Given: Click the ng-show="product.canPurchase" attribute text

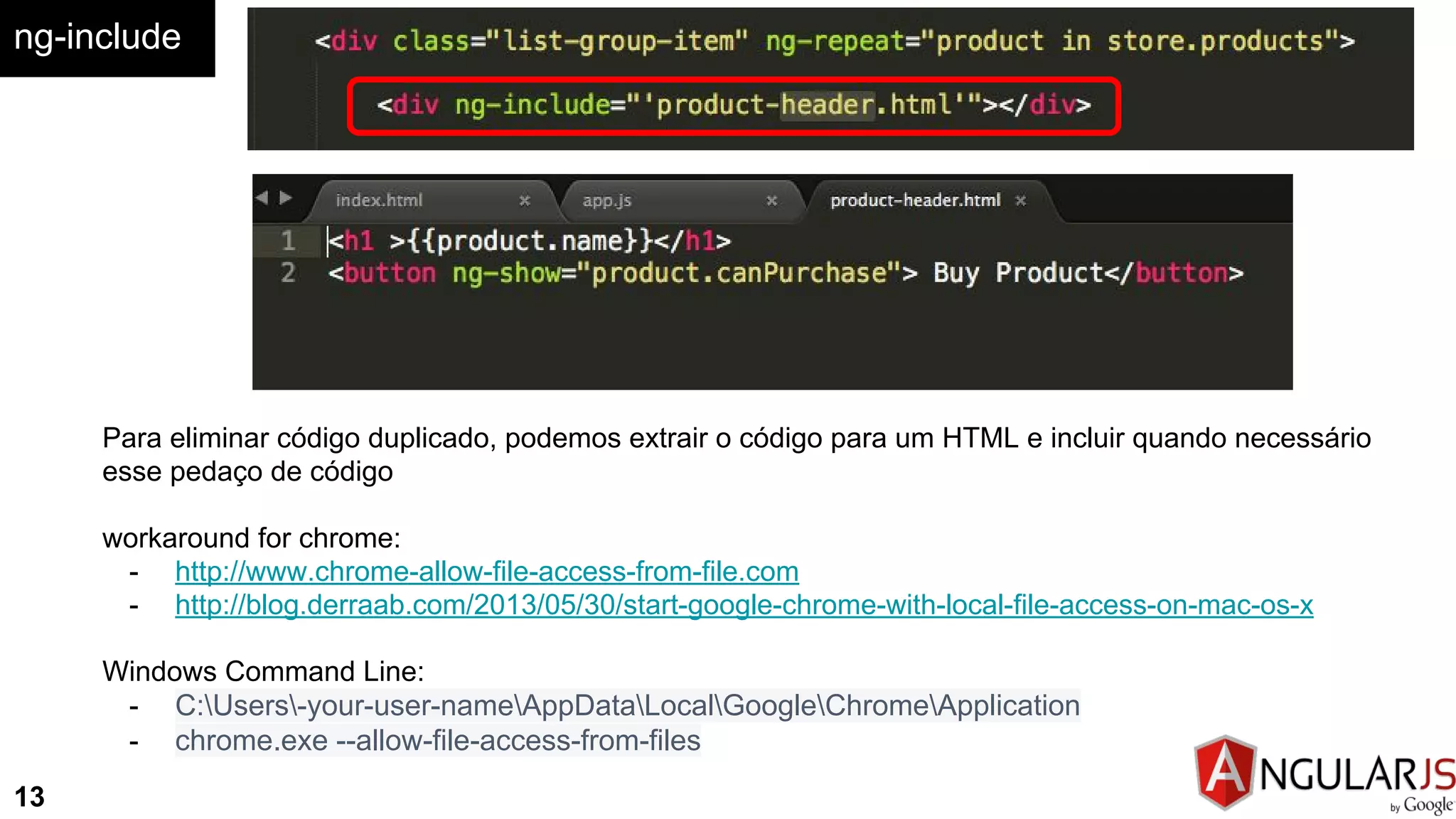Looking at the screenshot, I should [x=677, y=273].
